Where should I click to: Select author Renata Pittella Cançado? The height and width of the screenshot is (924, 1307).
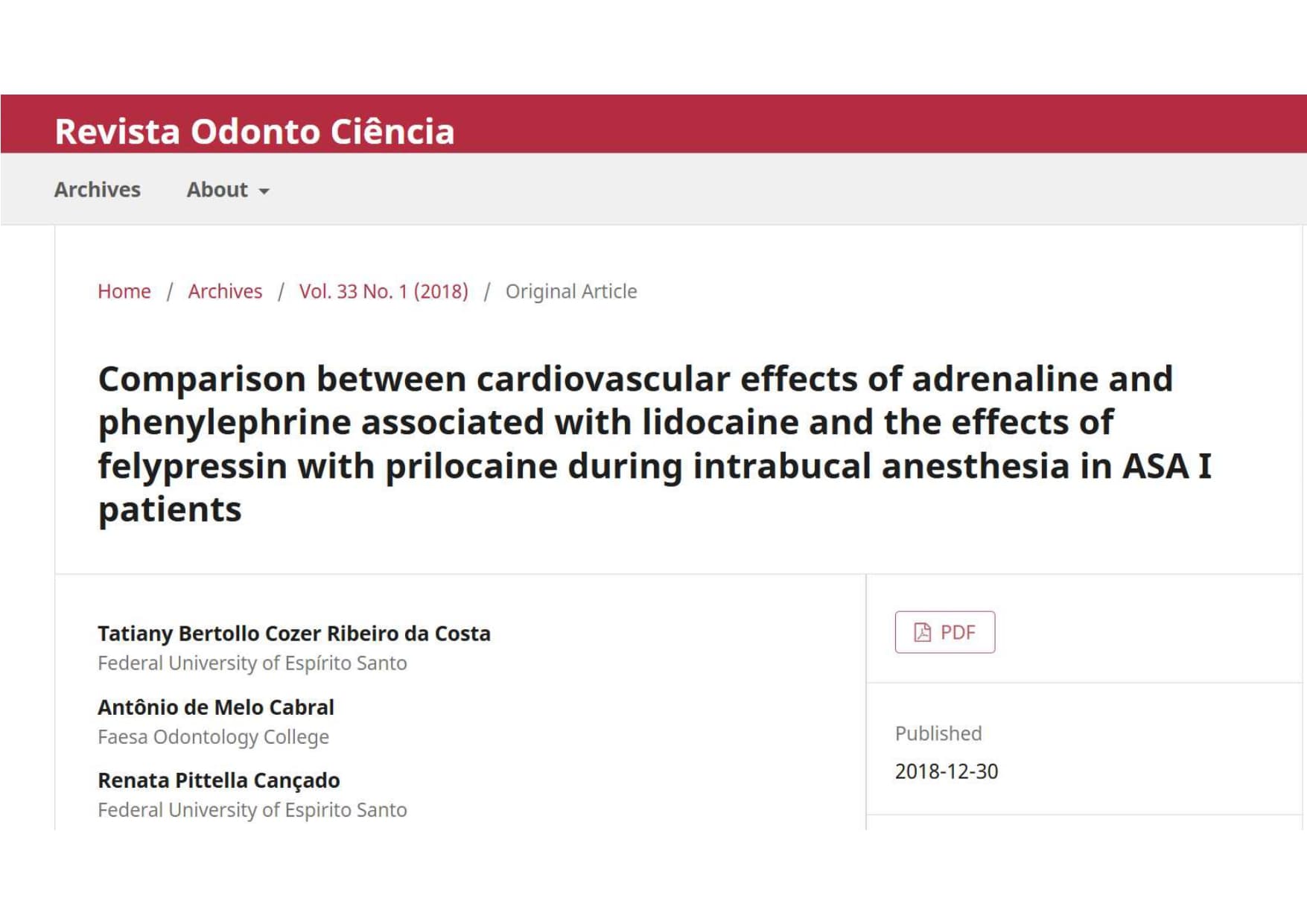(x=219, y=780)
